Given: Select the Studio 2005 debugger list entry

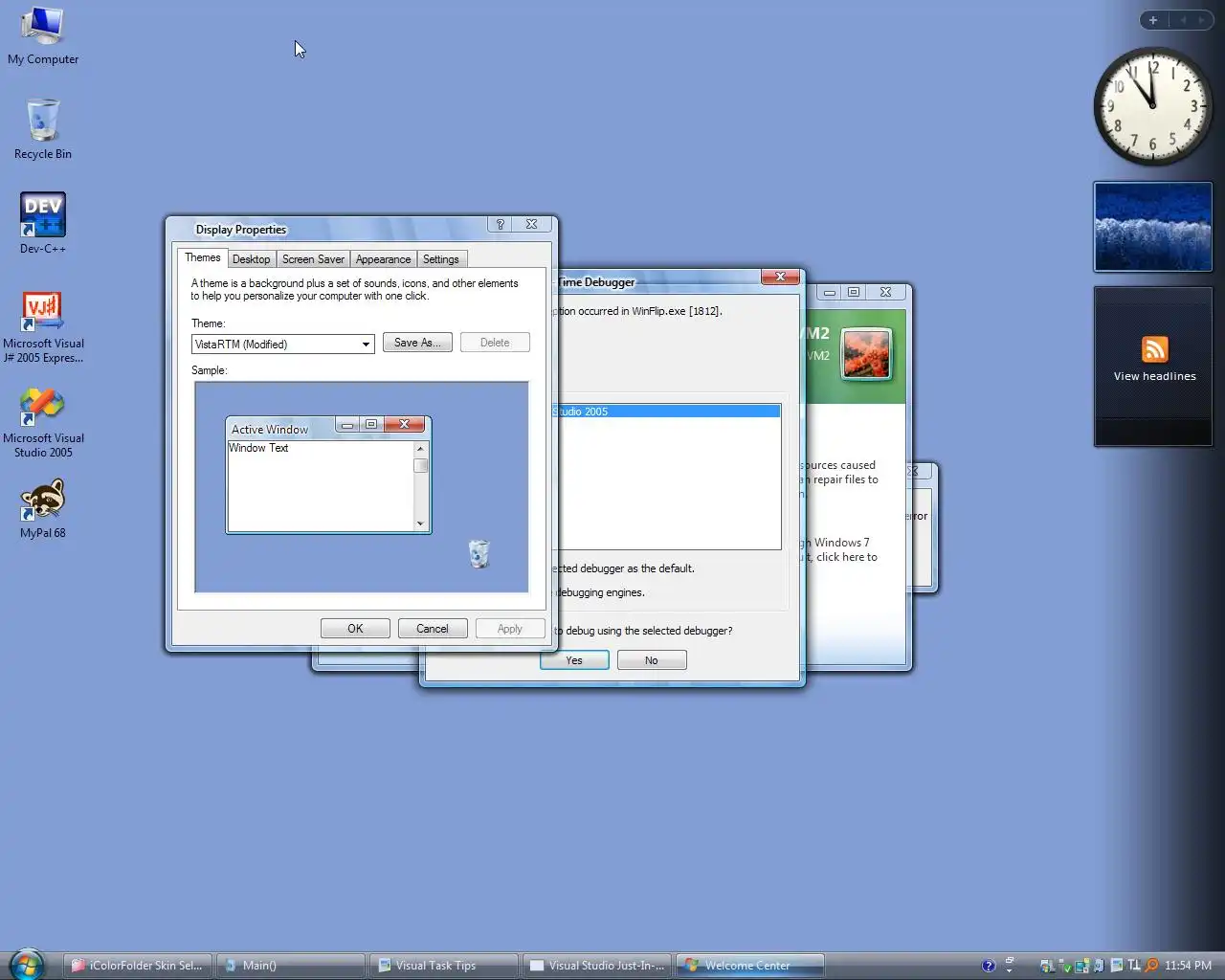Looking at the screenshot, I should click(x=668, y=412).
